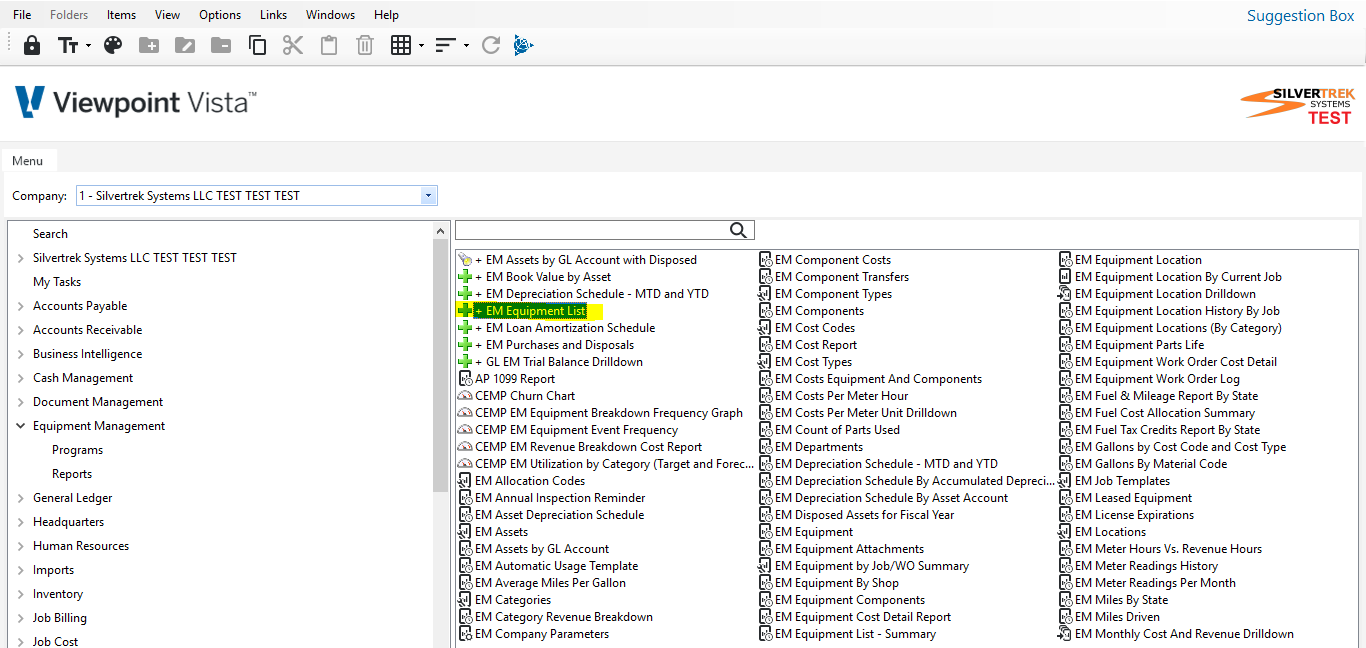1366x648 pixels.
Task: Click the scissors cut icon
Action: pyautogui.click(x=292, y=45)
